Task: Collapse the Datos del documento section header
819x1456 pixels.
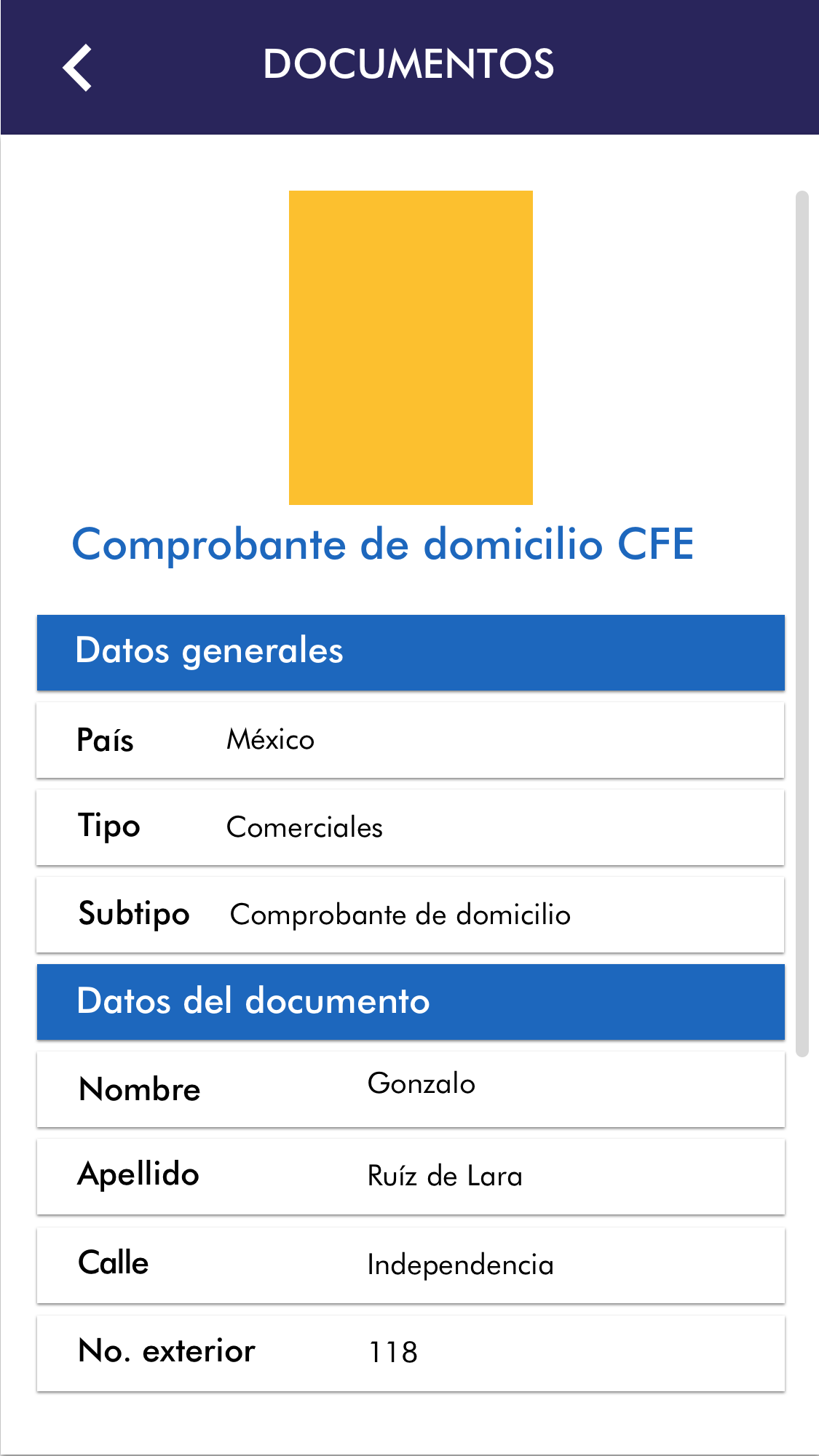Action: pyautogui.click(x=411, y=1001)
